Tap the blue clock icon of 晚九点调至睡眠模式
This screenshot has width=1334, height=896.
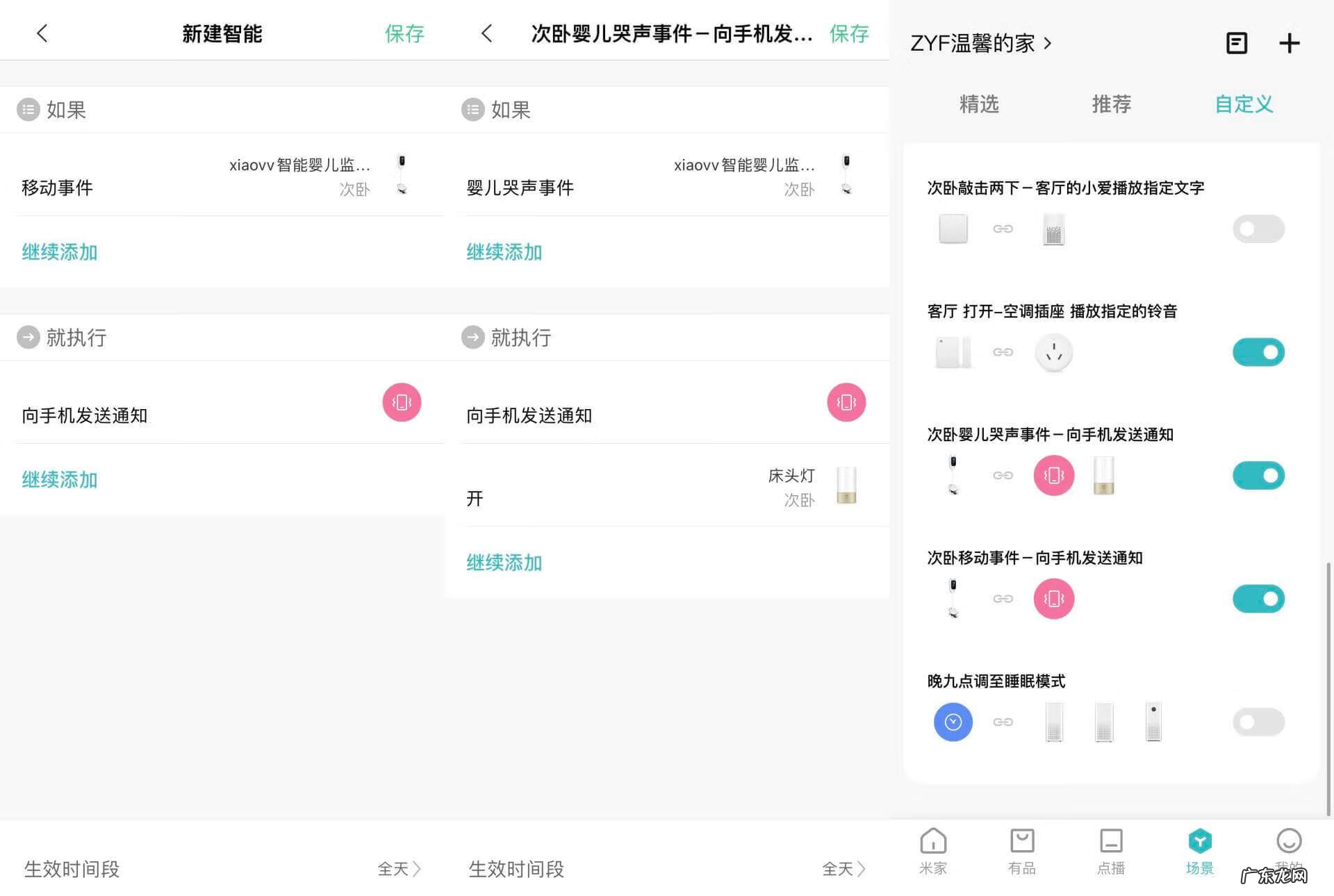point(953,722)
